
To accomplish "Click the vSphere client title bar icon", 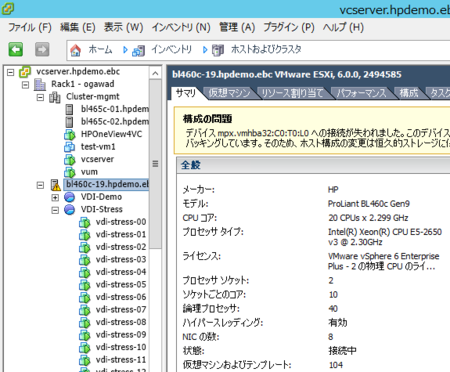I will pyautogui.click(x=7, y=9).
